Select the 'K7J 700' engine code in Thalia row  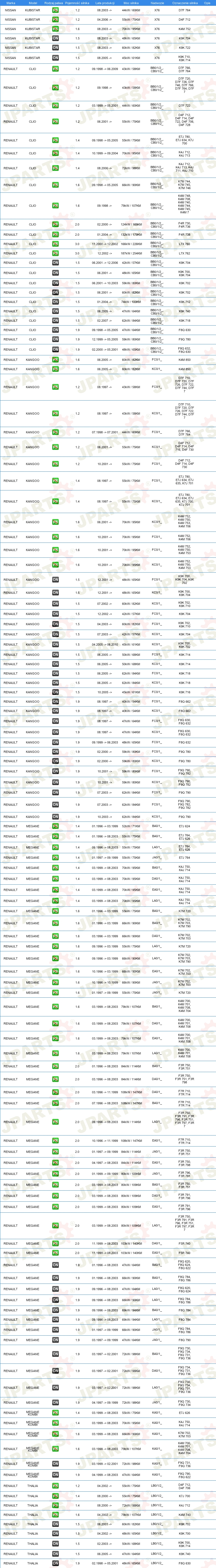tap(184, 1495)
